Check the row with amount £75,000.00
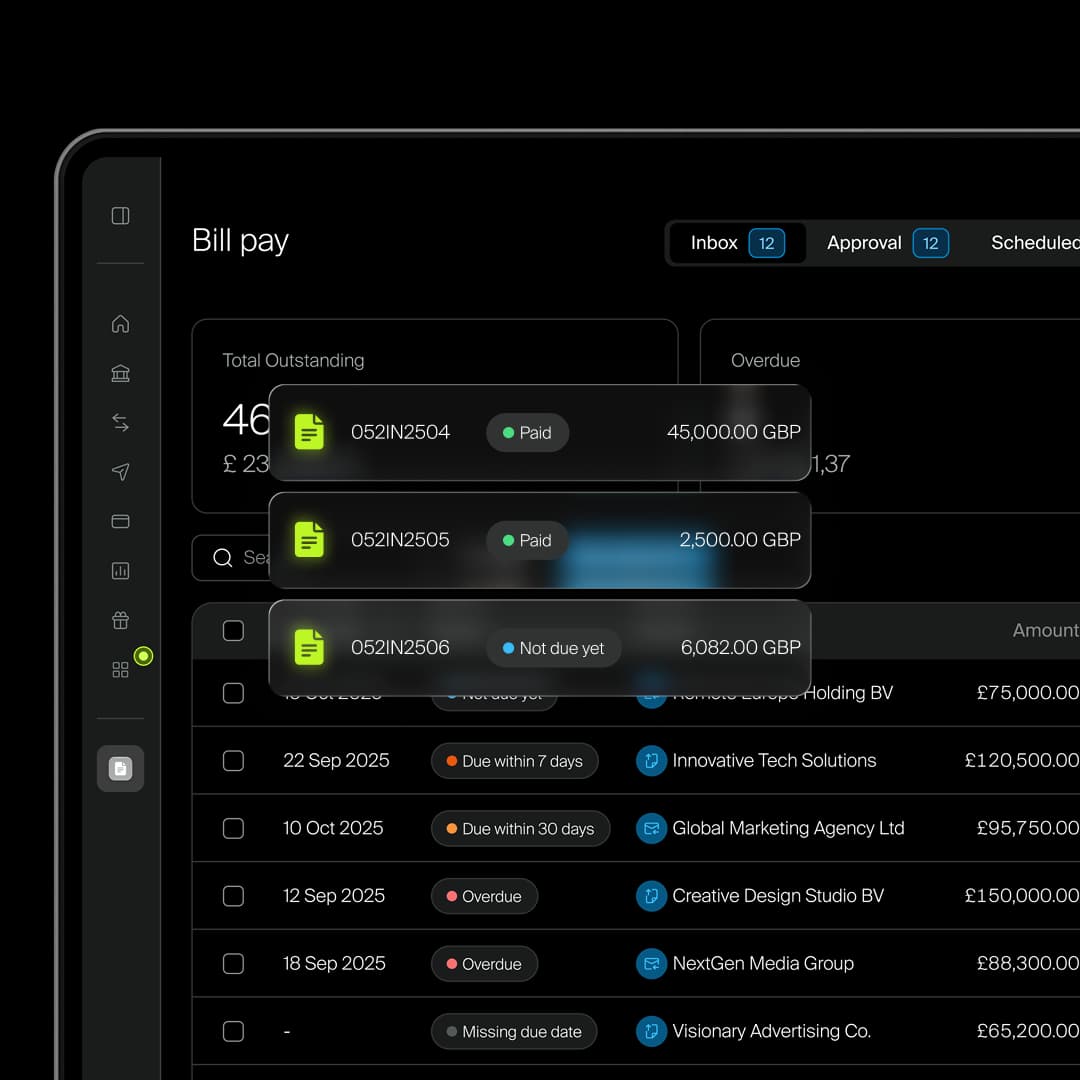1080x1080 pixels. click(233, 693)
